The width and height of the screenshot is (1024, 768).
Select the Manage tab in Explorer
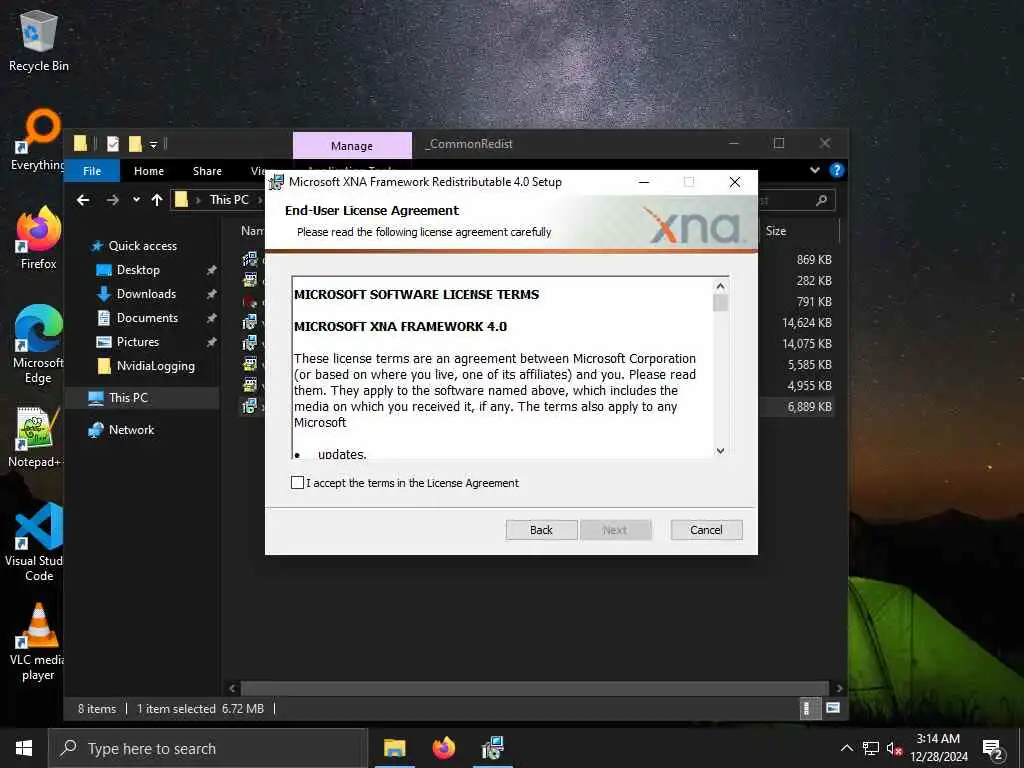(x=352, y=146)
